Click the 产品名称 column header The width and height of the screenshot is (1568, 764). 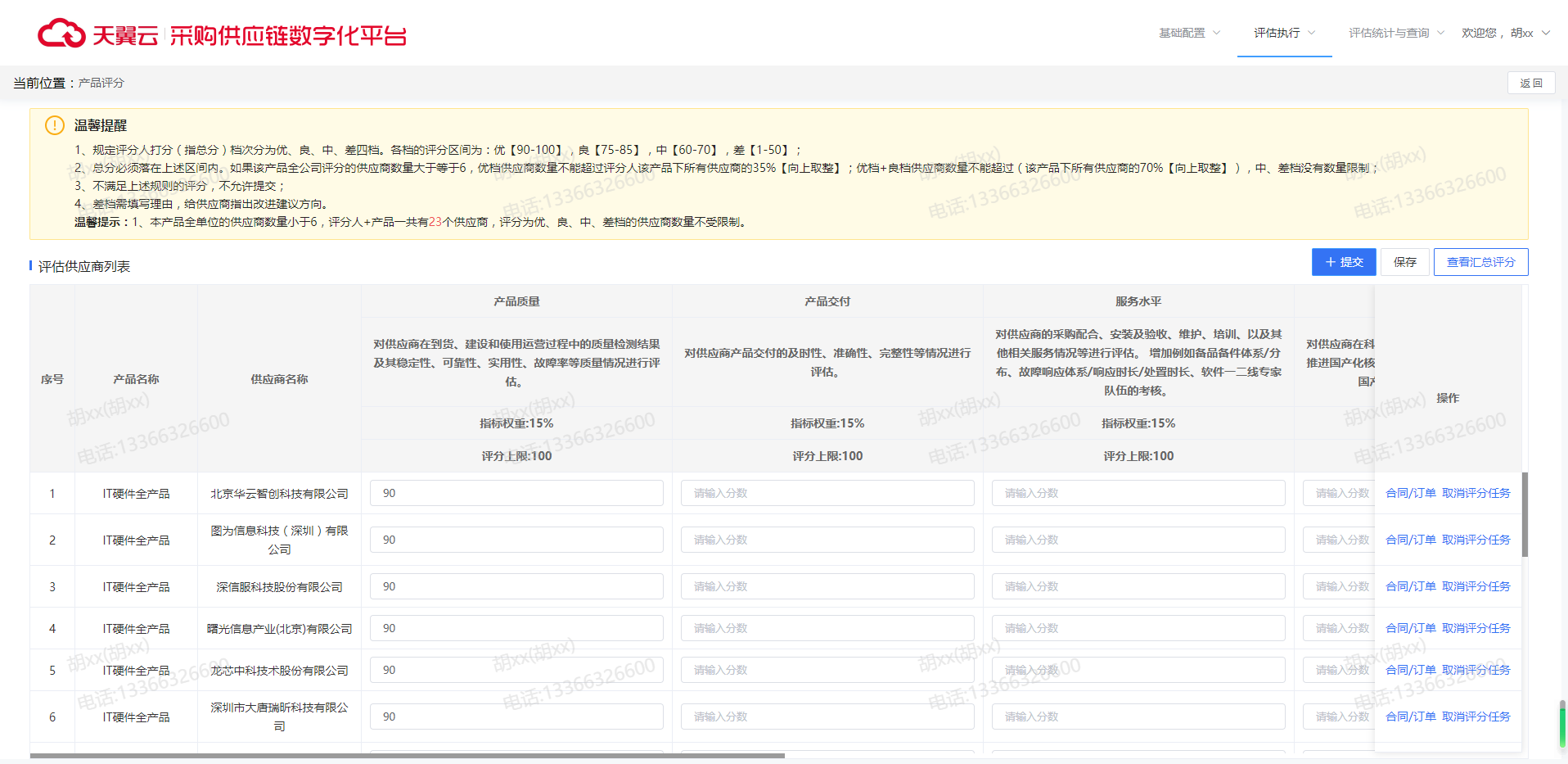(x=136, y=379)
